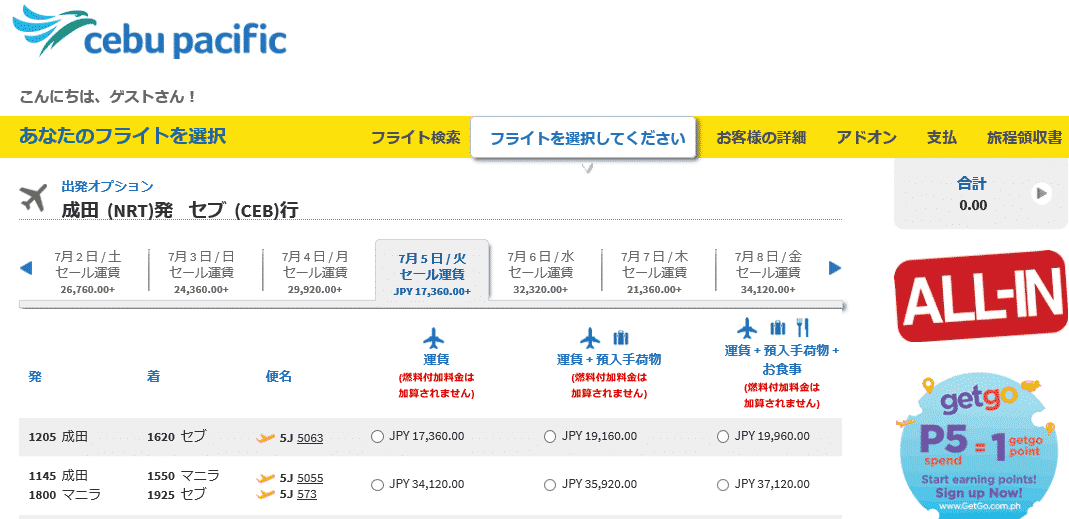Click the fork and knife meal icon
The width and height of the screenshot is (1069, 519).
[x=802, y=328]
